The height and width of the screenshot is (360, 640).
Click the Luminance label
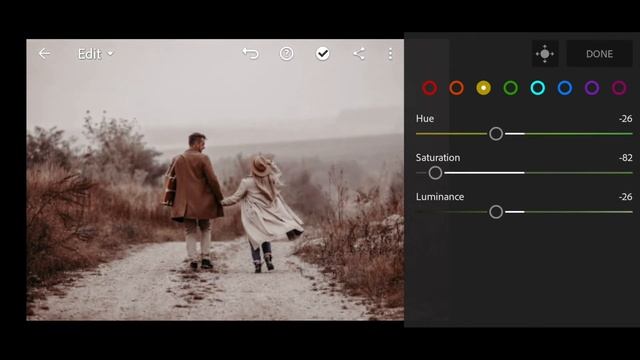[440, 197]
